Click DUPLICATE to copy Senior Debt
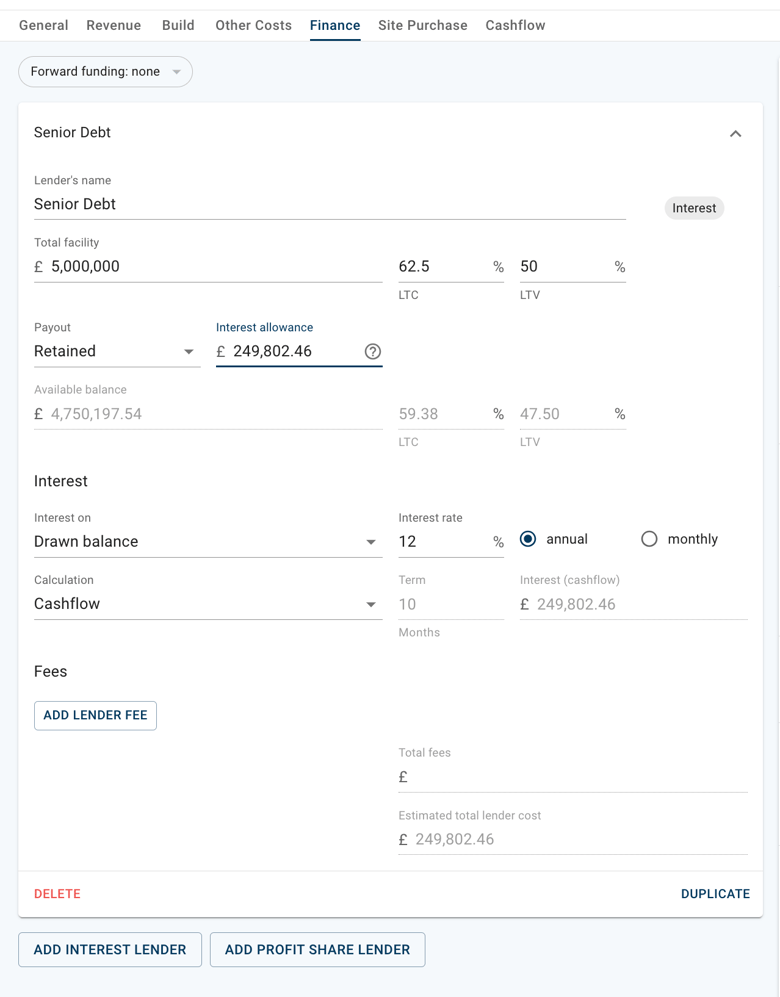 [x=715, y=893]
